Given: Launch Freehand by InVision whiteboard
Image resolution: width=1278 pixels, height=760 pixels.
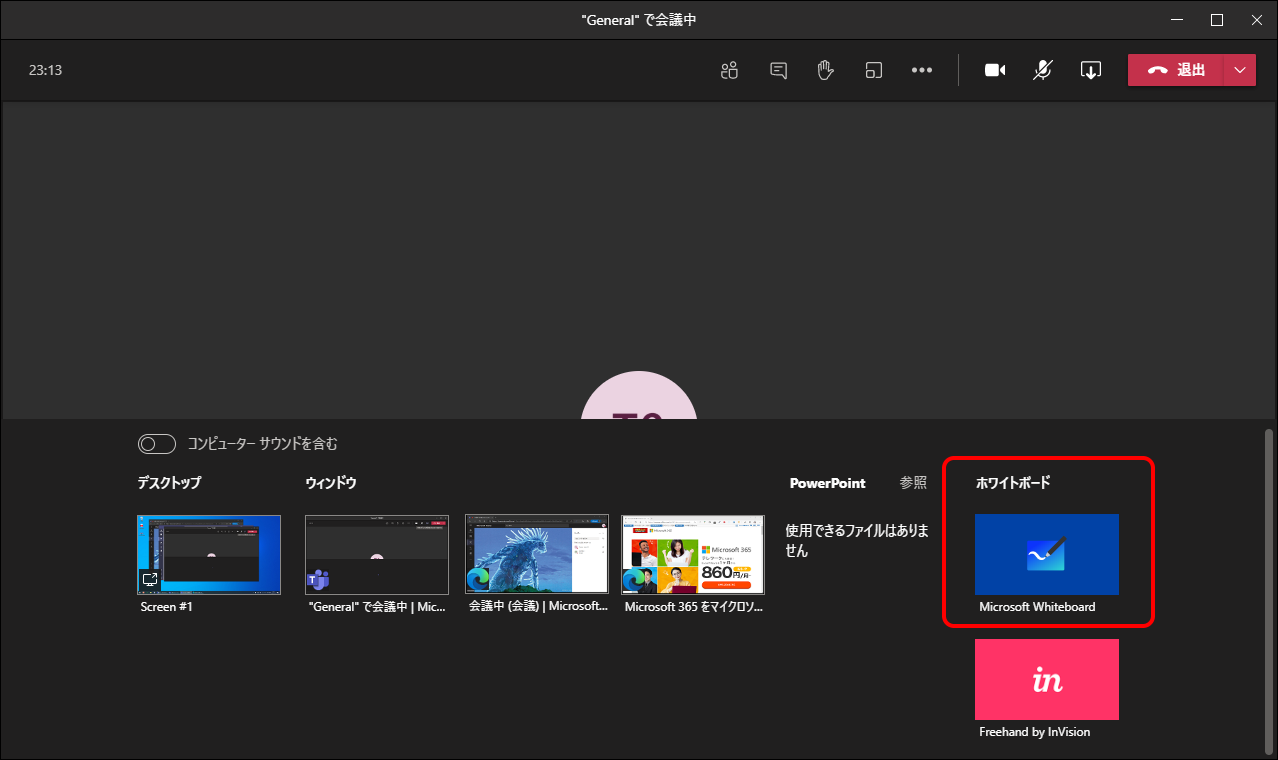Looking at the screenshot, I should pos(1047,679).
